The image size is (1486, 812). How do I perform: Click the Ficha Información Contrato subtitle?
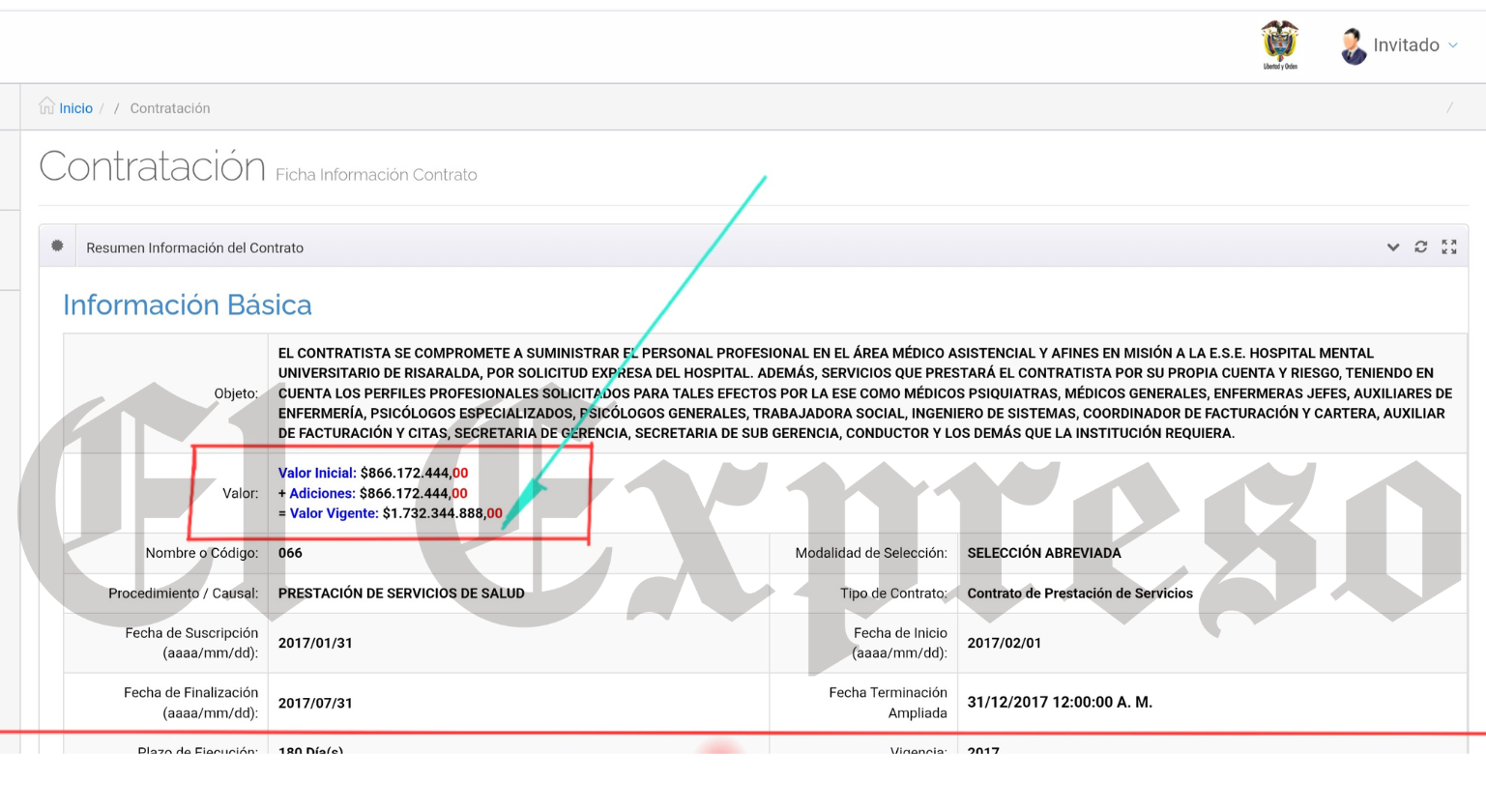click(x=376, y=175)
